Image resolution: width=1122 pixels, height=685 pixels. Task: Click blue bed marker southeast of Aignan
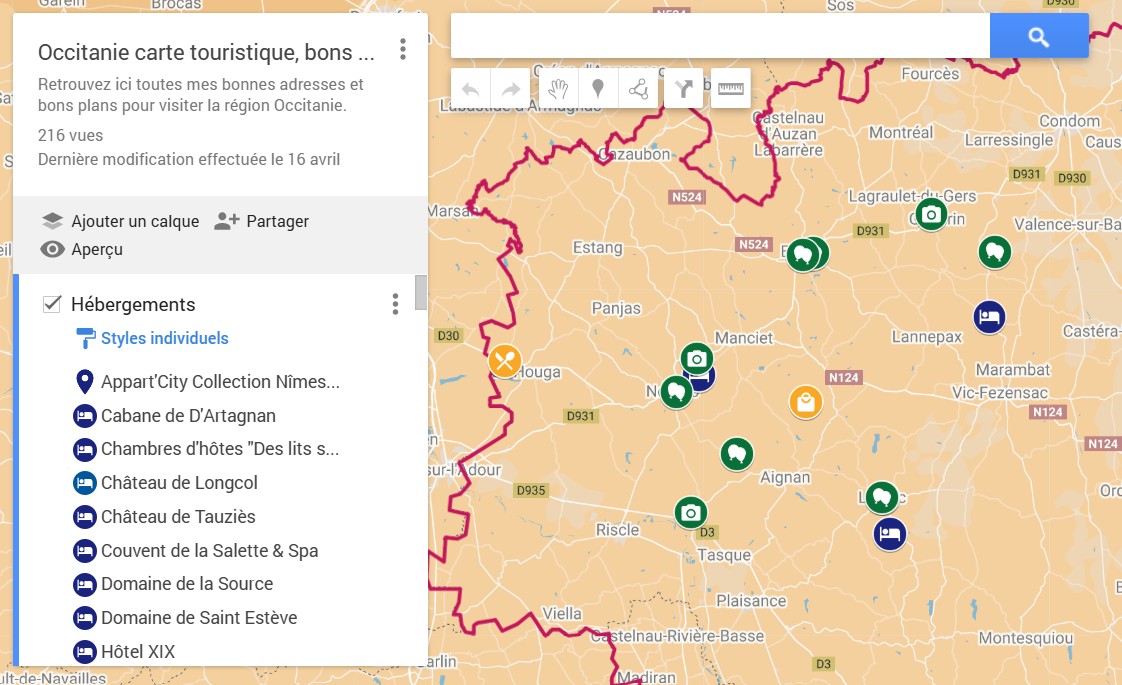click(889, 533)
